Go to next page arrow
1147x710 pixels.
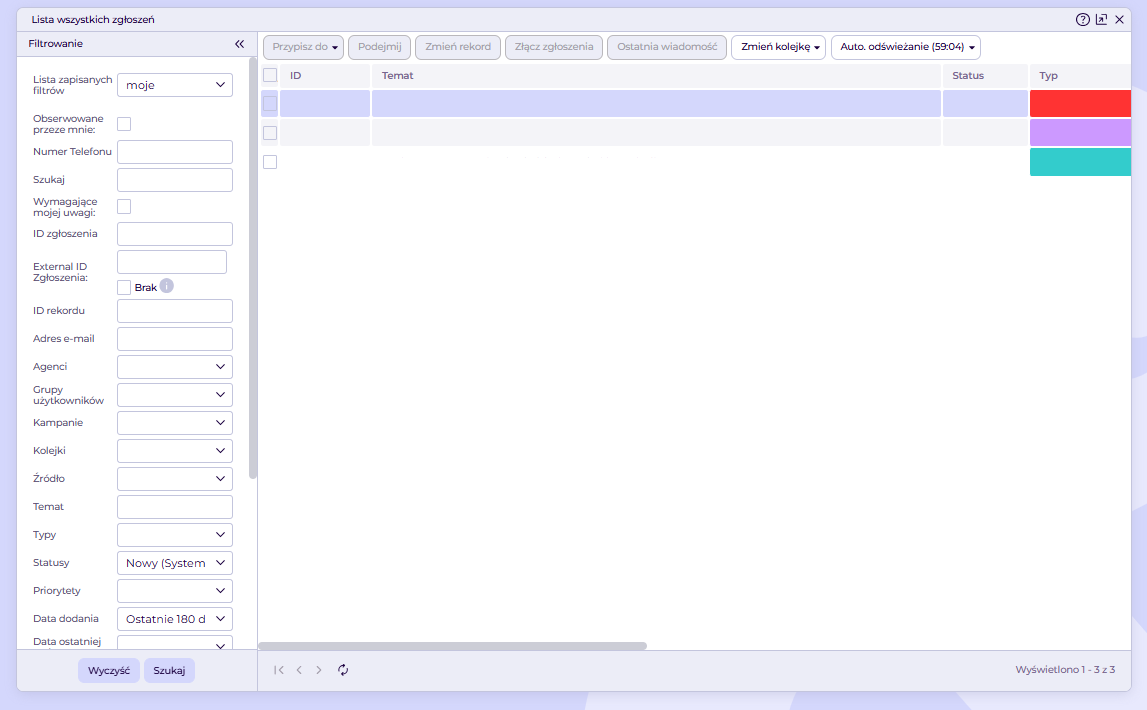coord(319,670)
